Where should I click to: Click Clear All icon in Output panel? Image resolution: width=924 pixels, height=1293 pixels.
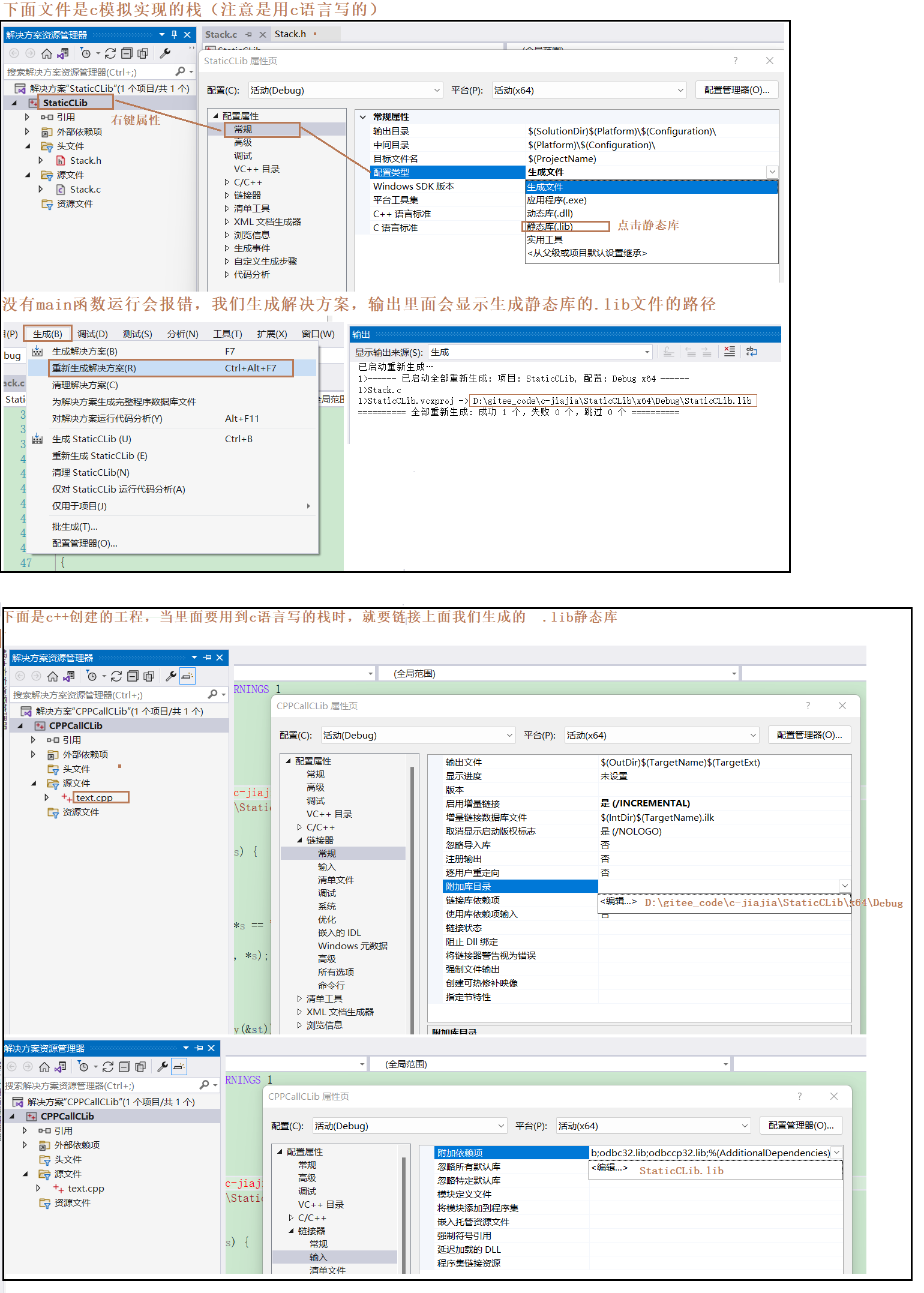tap(730, 352)
